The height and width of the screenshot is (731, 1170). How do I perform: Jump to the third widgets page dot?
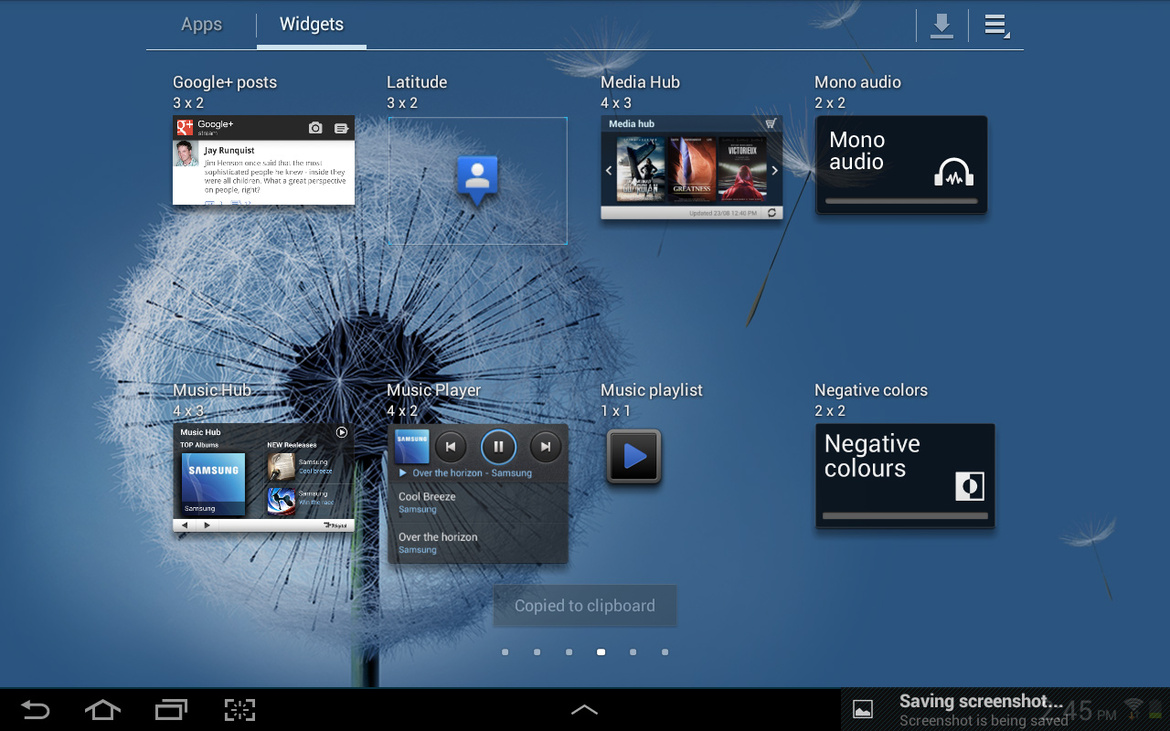569,652
